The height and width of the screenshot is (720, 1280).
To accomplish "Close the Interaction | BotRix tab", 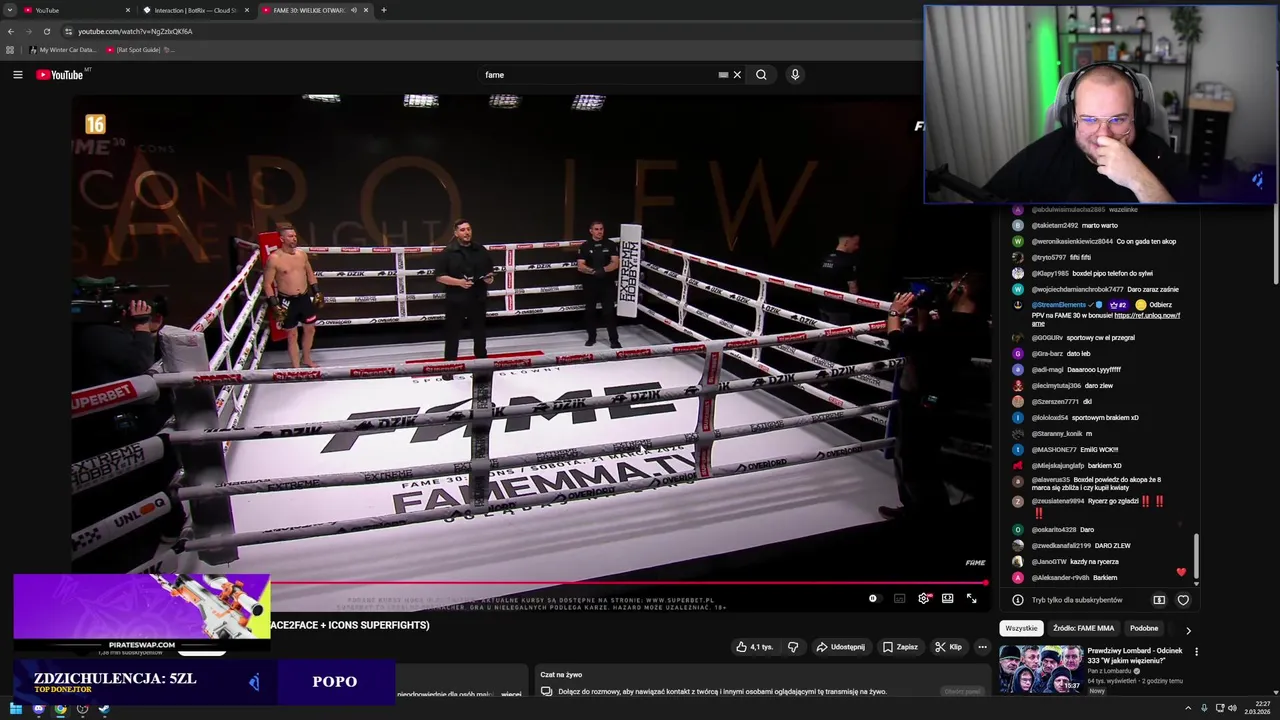I will tap(247, 10).
